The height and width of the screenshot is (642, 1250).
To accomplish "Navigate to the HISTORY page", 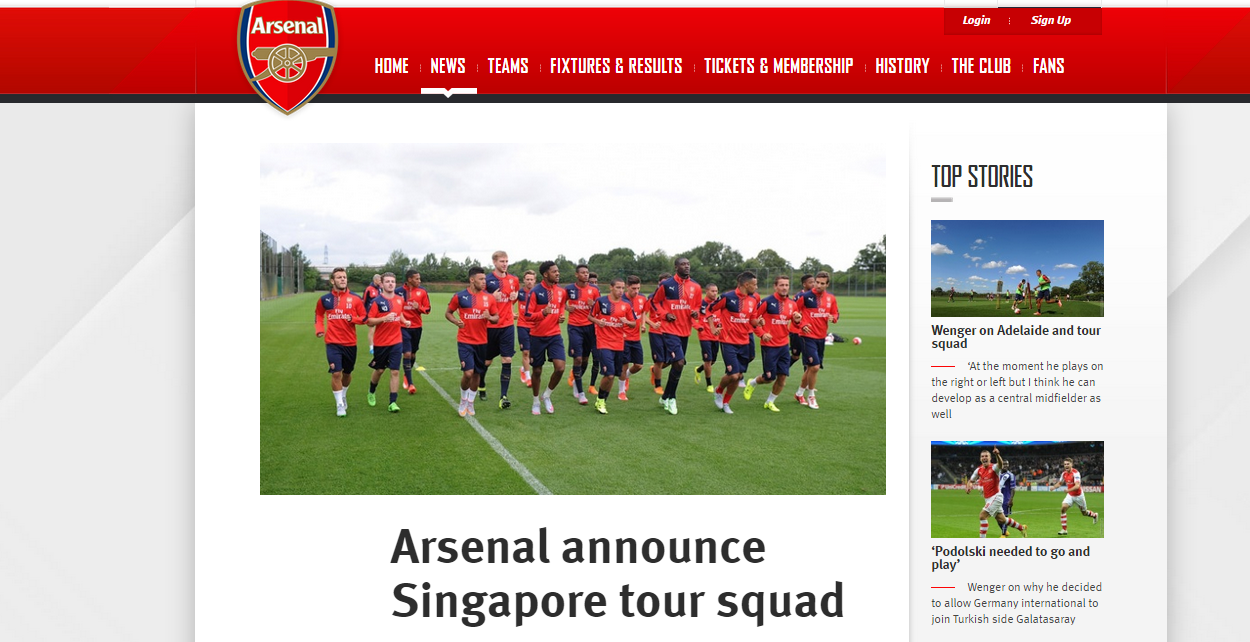I will tap(902, 66).
